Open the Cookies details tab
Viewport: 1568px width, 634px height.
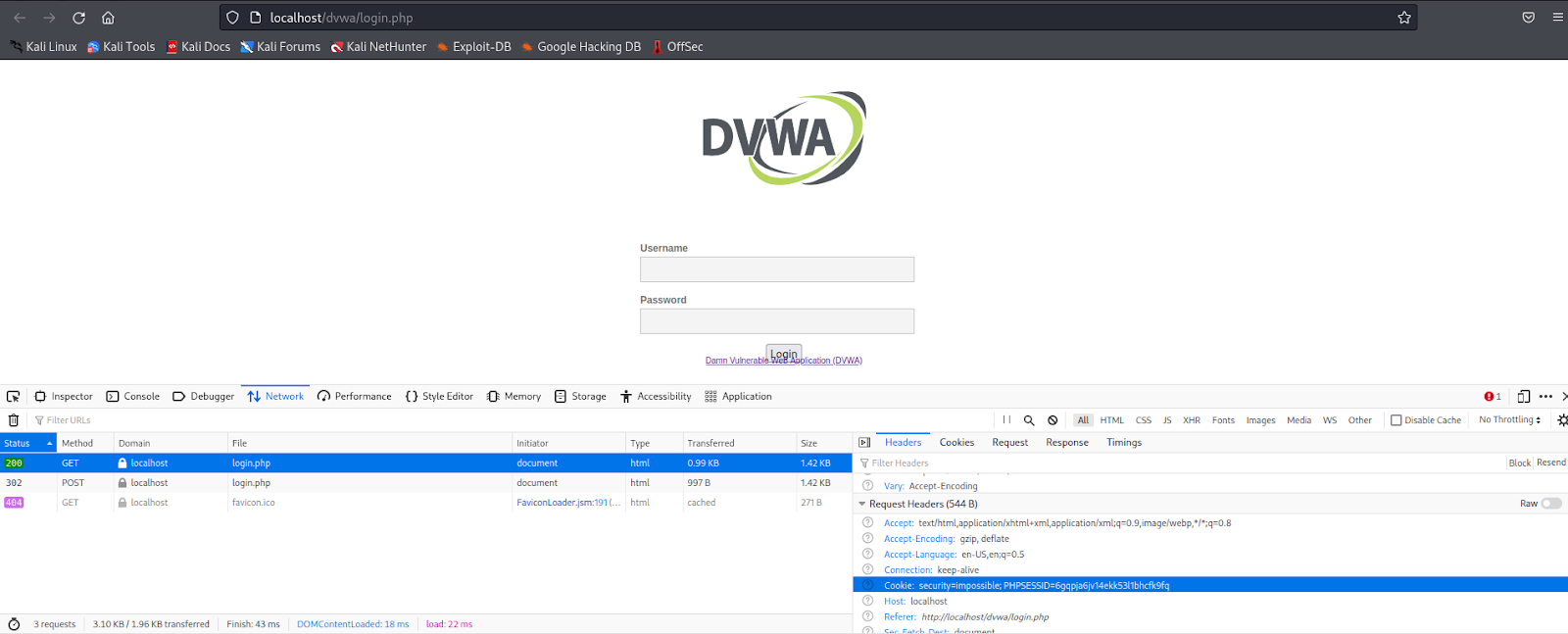956,443
